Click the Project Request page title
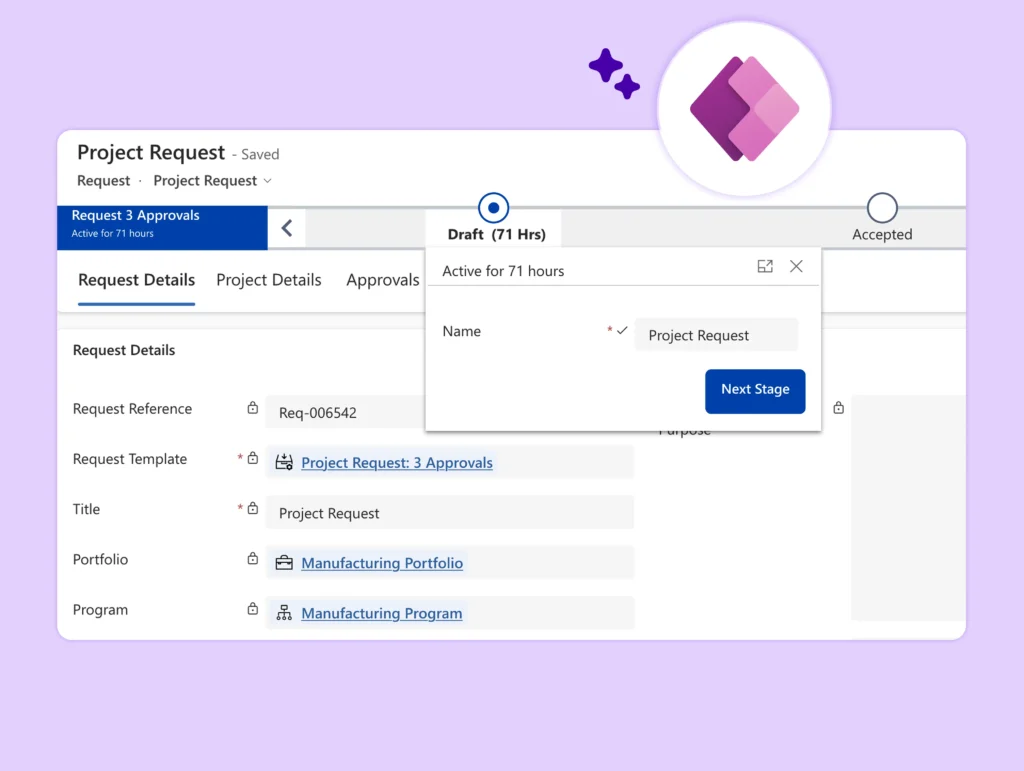 [x=151, y=152]
